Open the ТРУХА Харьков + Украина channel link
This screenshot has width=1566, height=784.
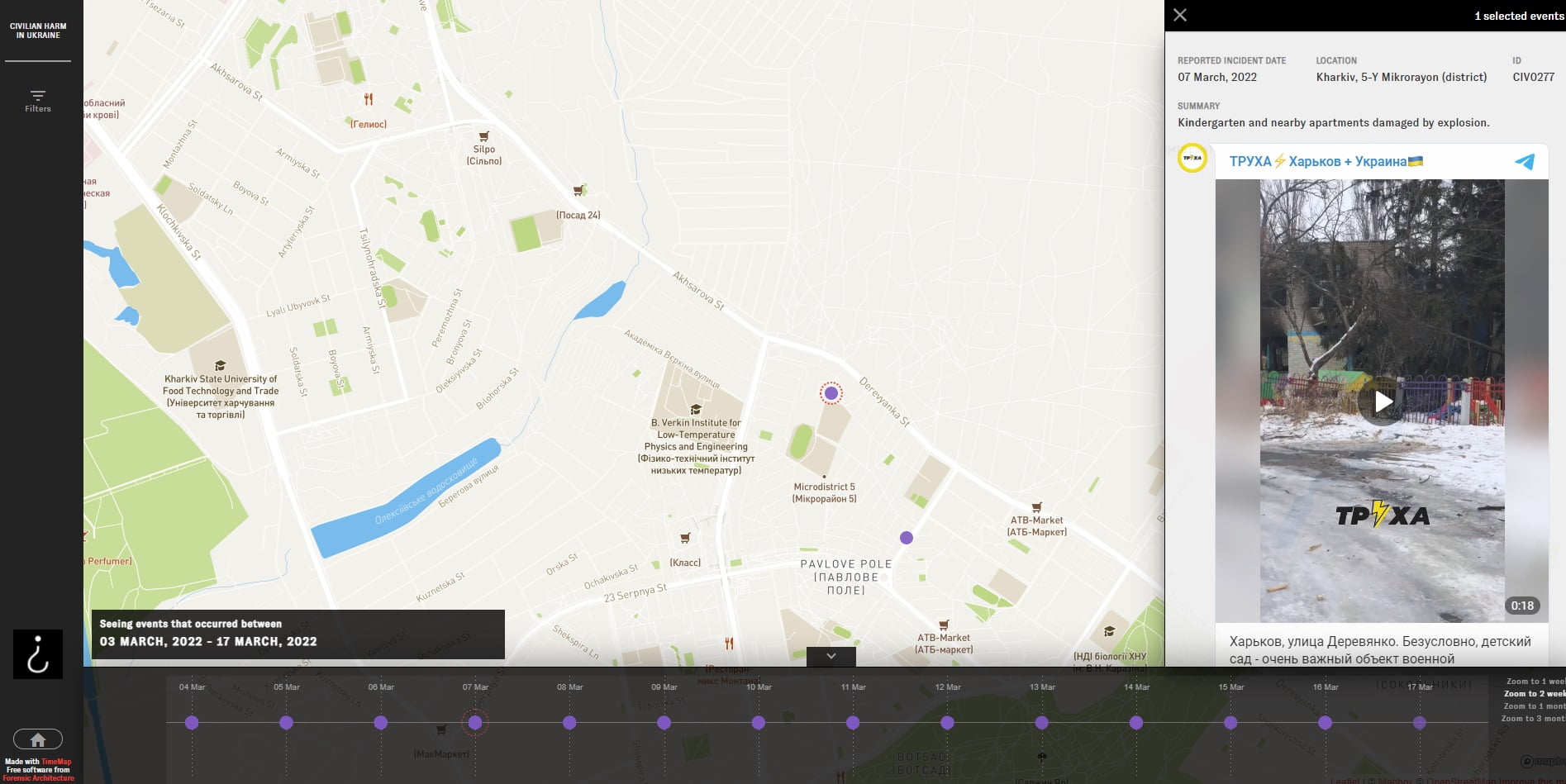(x=1326, y=161)
